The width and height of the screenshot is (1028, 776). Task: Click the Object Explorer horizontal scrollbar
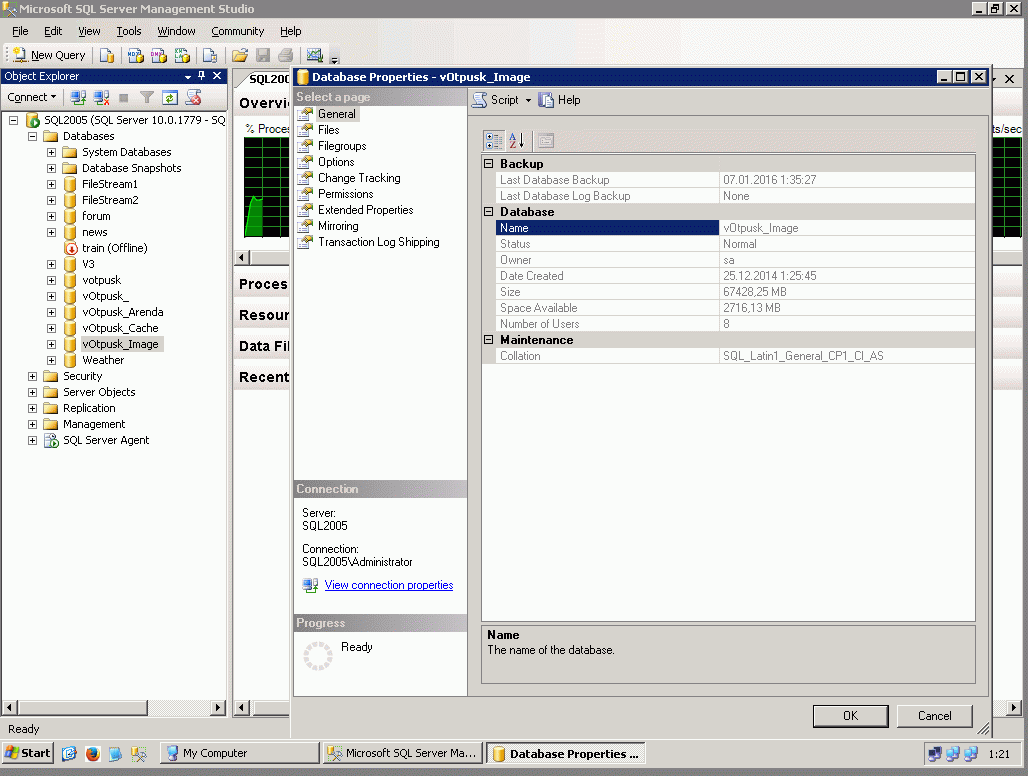114,708
